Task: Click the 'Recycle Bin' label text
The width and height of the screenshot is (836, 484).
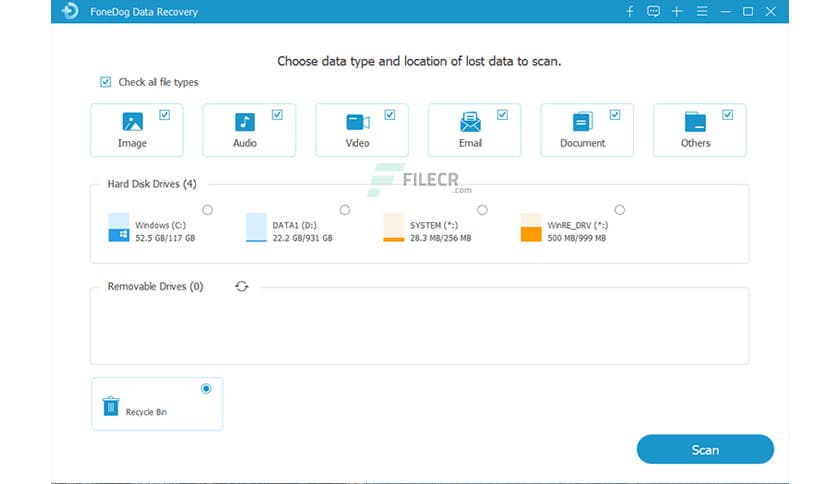Action: pyautogui.click(x=146, y=412)
